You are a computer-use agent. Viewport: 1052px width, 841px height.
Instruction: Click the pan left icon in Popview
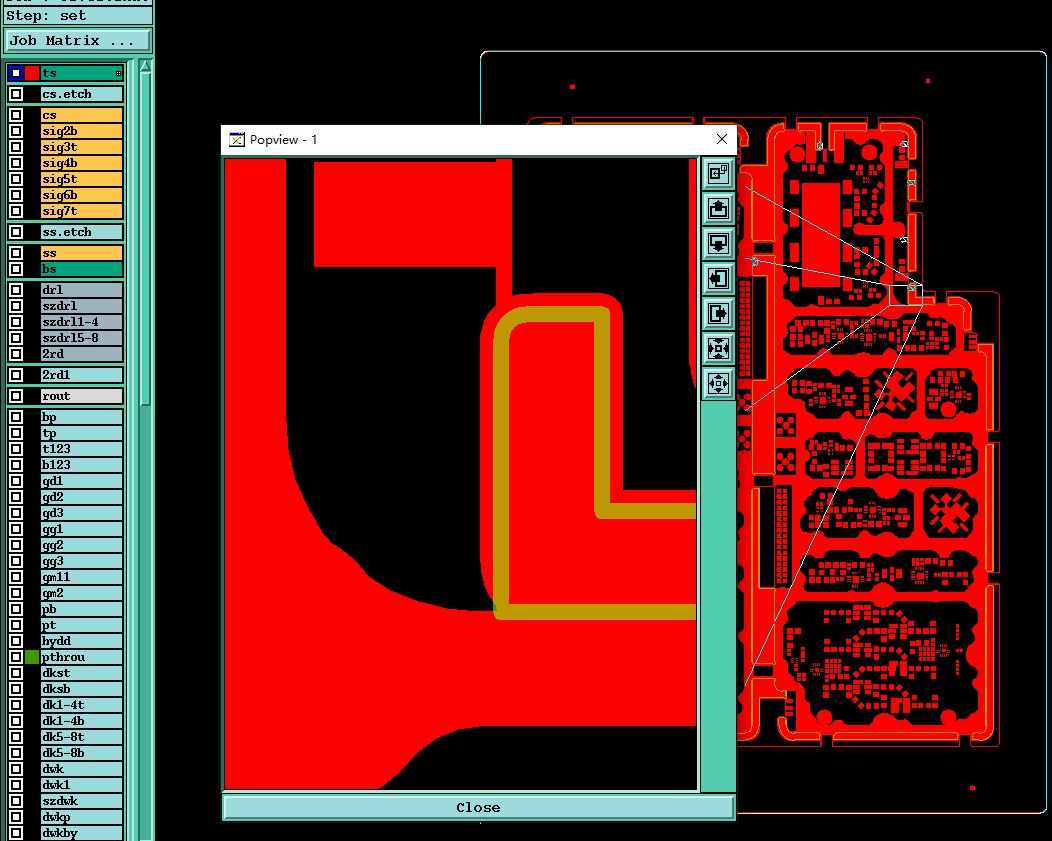(x=718, y=278)
